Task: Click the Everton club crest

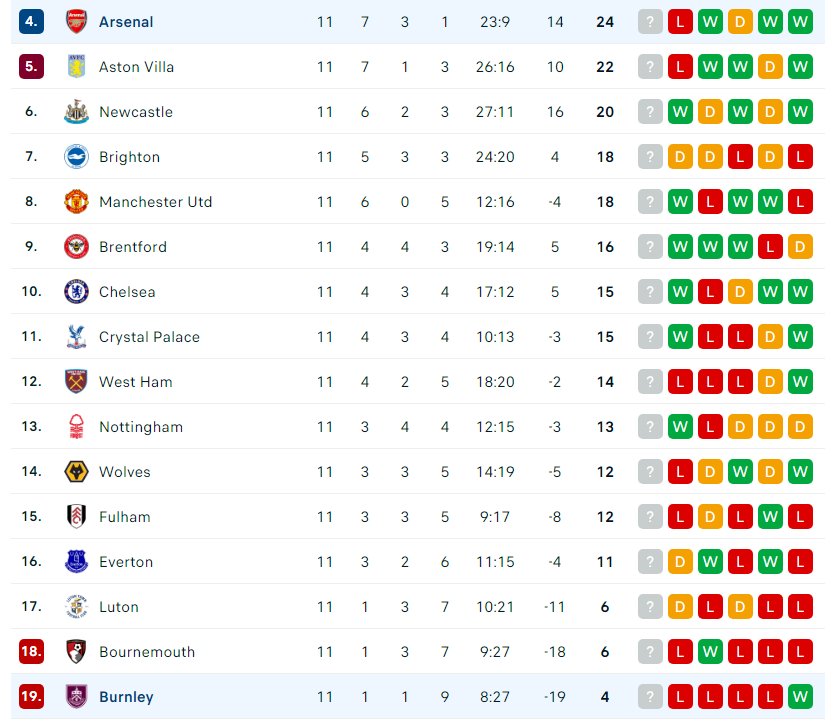Action: 76,561
